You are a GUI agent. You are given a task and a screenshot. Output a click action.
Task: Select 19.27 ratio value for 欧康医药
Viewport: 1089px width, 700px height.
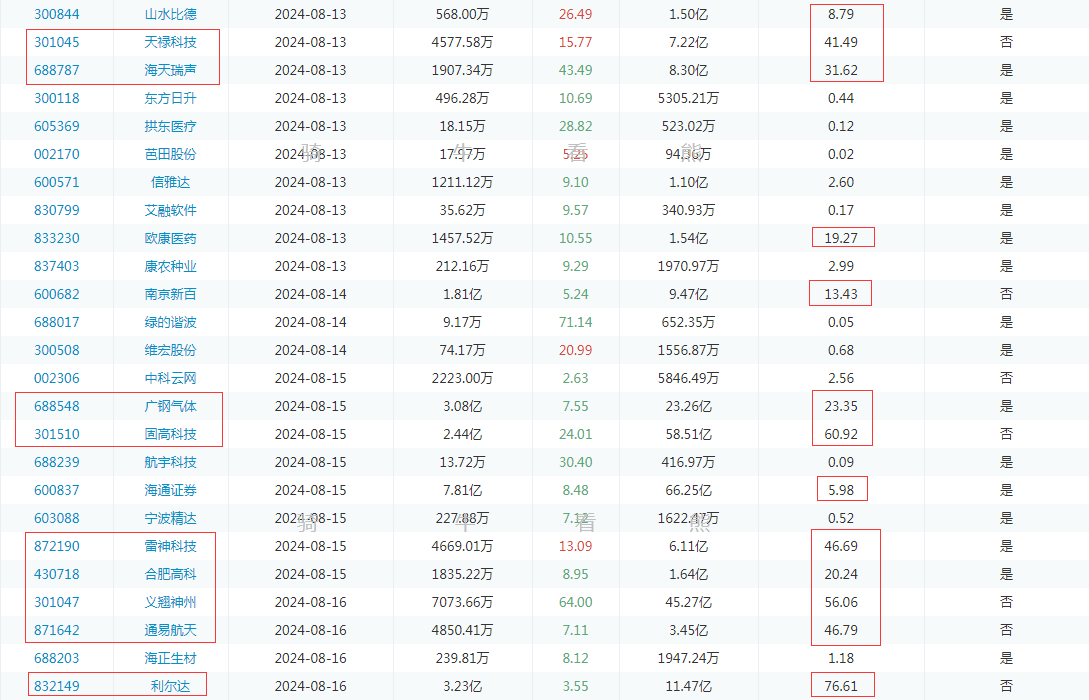pyautogui.click(x=841, y=238)
